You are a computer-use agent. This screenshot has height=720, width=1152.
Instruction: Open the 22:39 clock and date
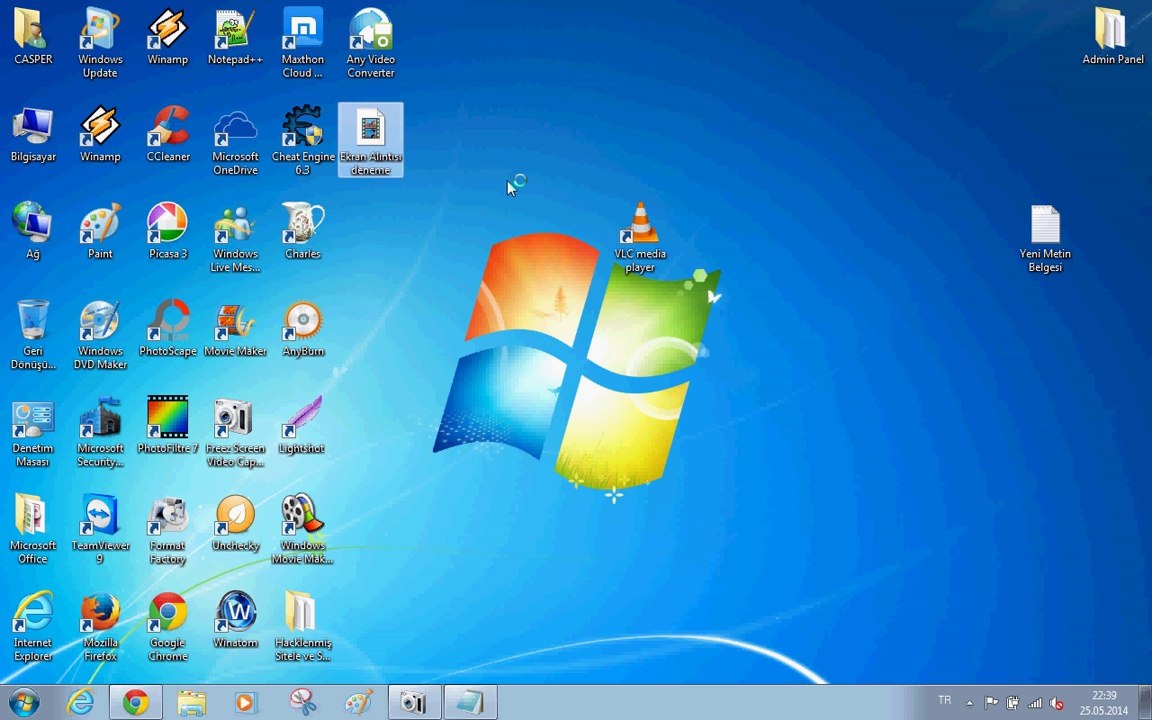pyautogui.click(x=1104, y=703)
